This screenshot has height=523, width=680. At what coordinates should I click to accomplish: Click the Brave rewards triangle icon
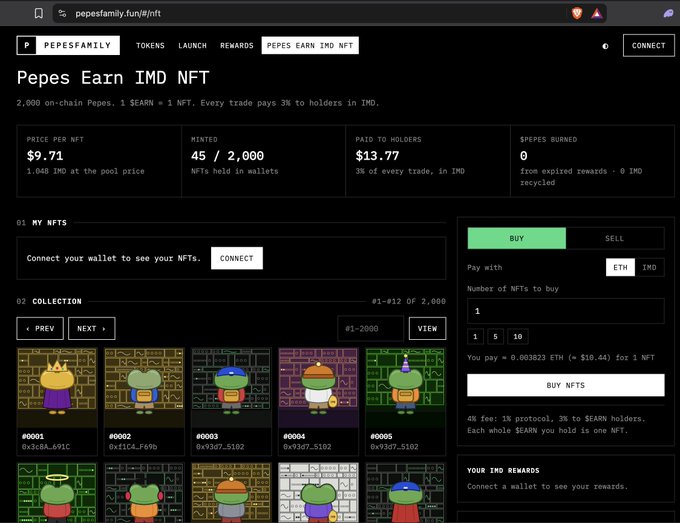coord(597,13)
